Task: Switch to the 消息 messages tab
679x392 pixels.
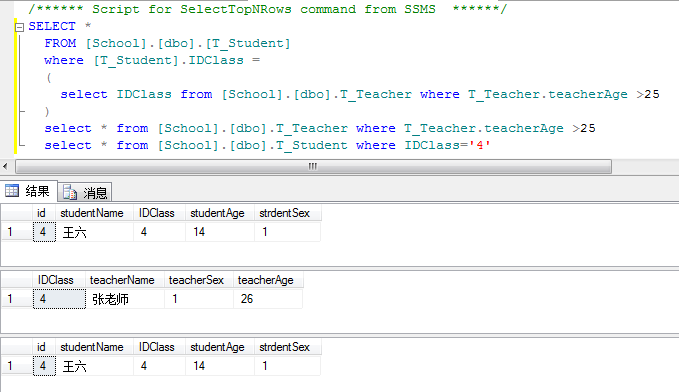Action: [x=85, y=192]
